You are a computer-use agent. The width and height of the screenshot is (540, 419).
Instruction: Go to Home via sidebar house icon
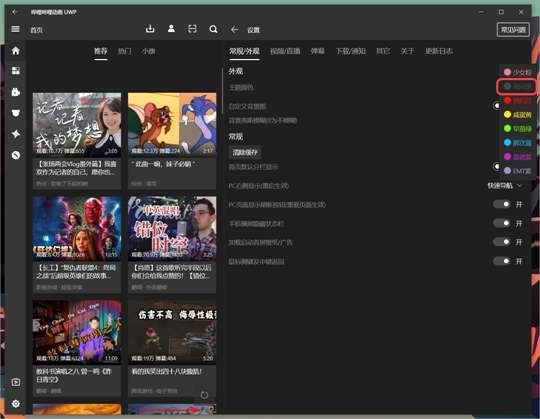(x=16, y=51)
